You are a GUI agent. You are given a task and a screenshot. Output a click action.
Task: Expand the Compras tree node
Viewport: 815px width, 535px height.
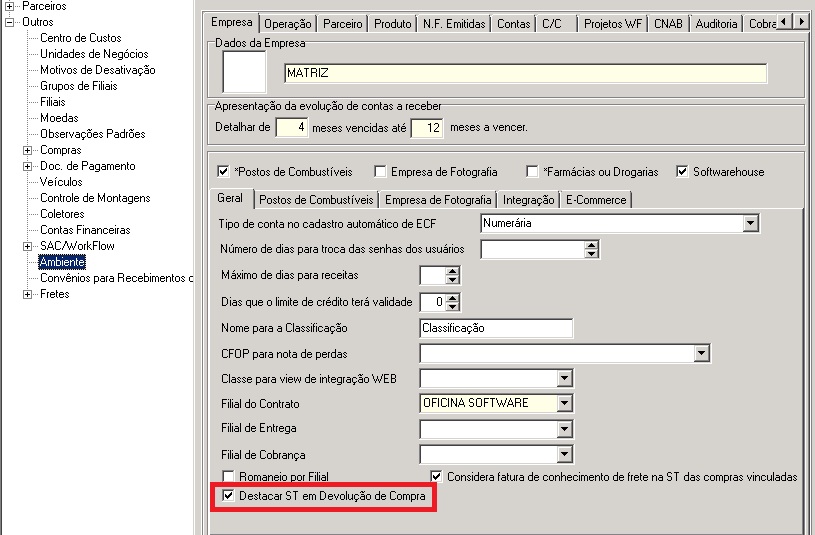(28, 150)
